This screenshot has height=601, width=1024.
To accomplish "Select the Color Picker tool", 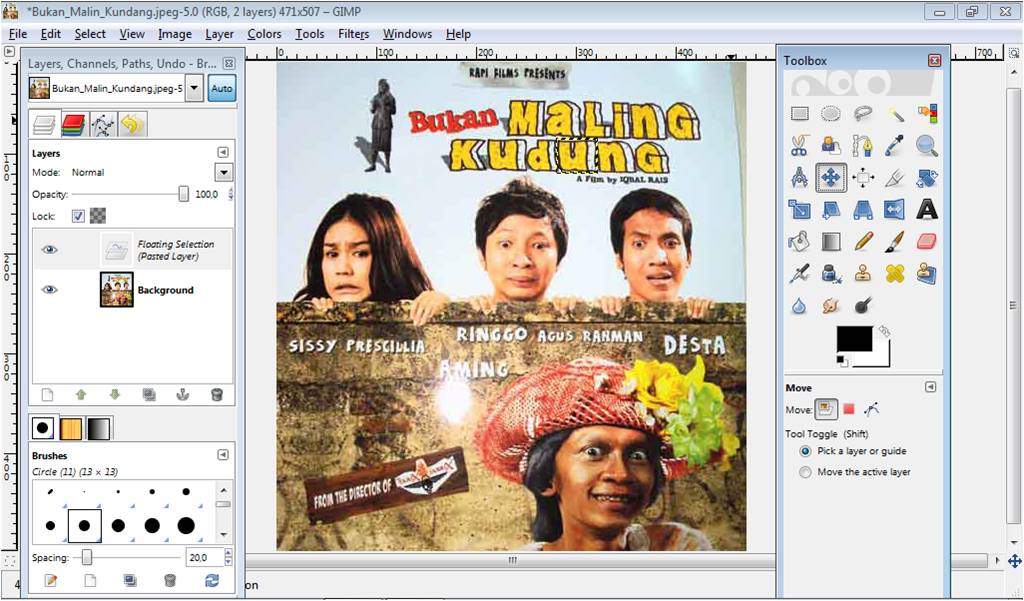I will [x=895, y=146].
